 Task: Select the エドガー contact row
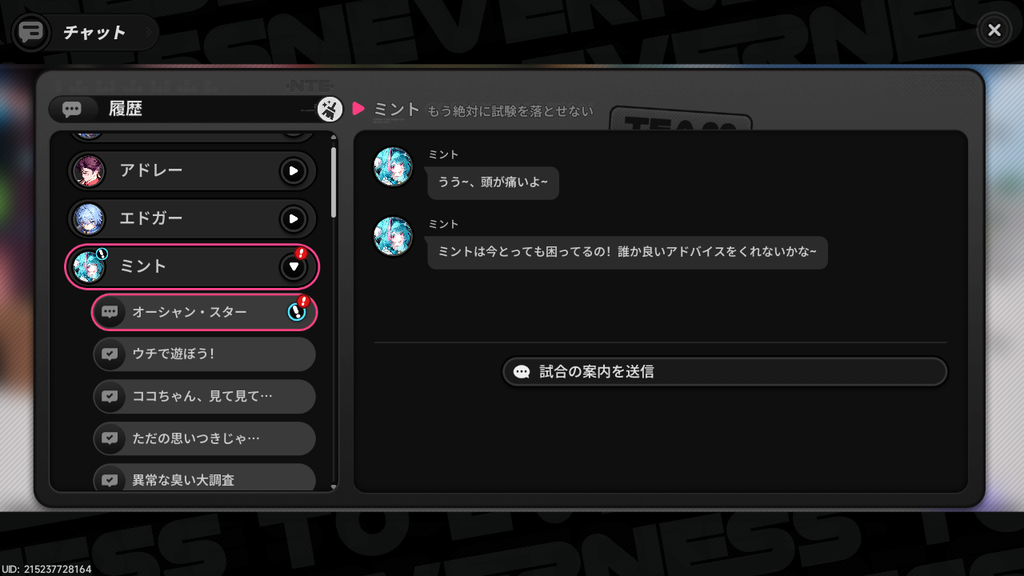pos(192,219)
